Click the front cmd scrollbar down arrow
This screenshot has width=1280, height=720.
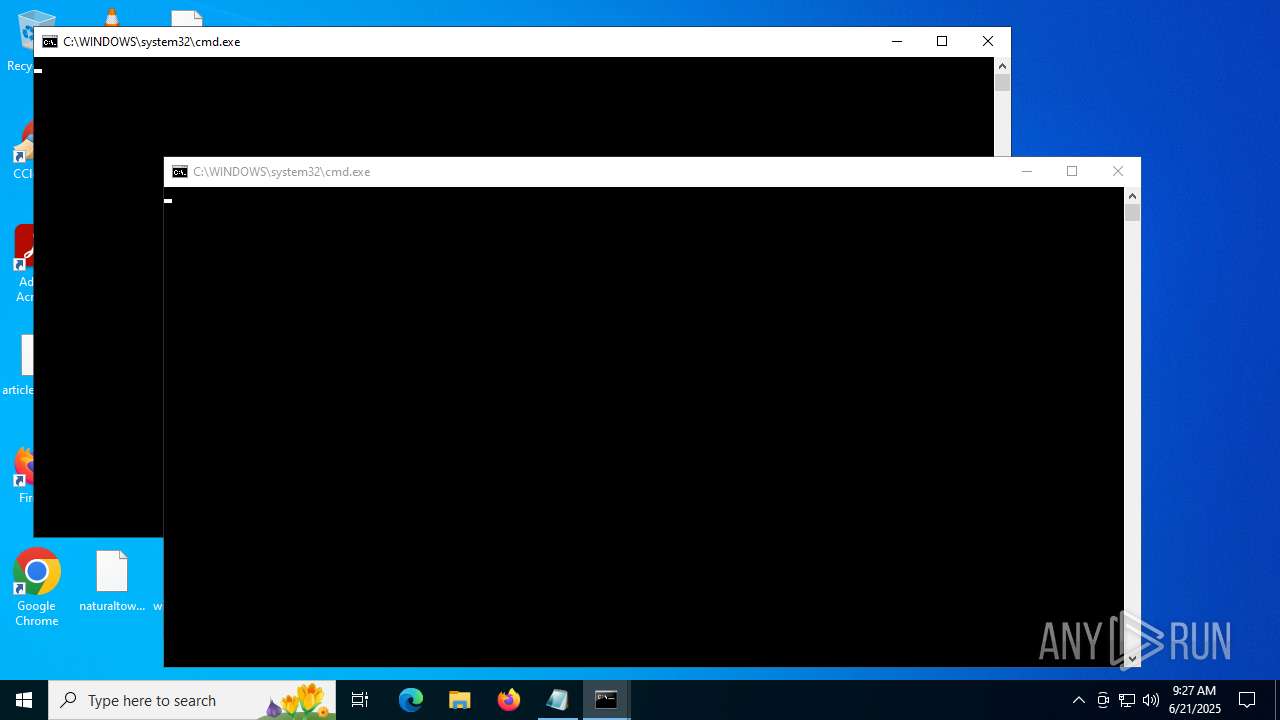(1132, 659)
